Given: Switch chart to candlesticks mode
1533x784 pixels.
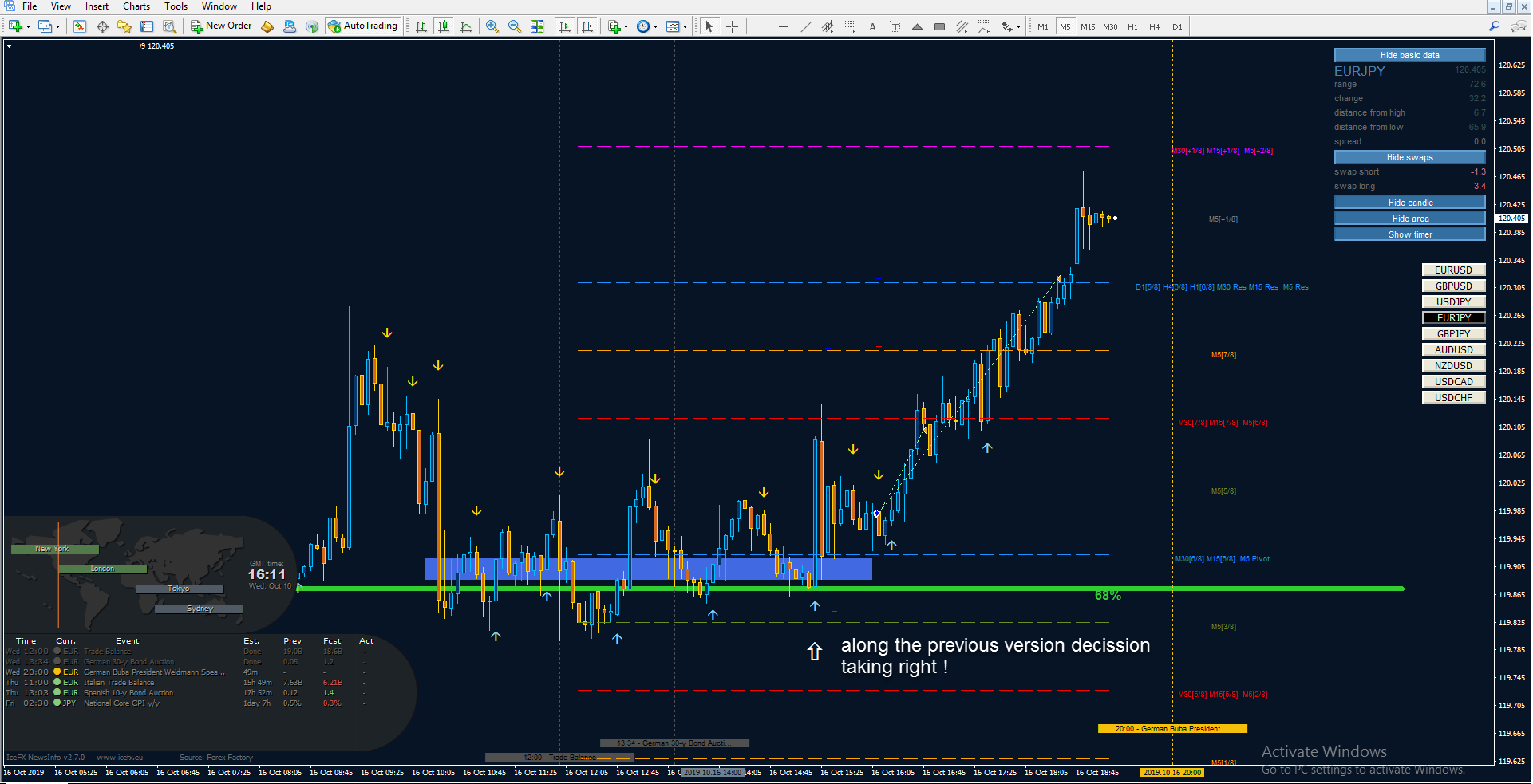Looking at the screenshot, I should coord(443,26).
